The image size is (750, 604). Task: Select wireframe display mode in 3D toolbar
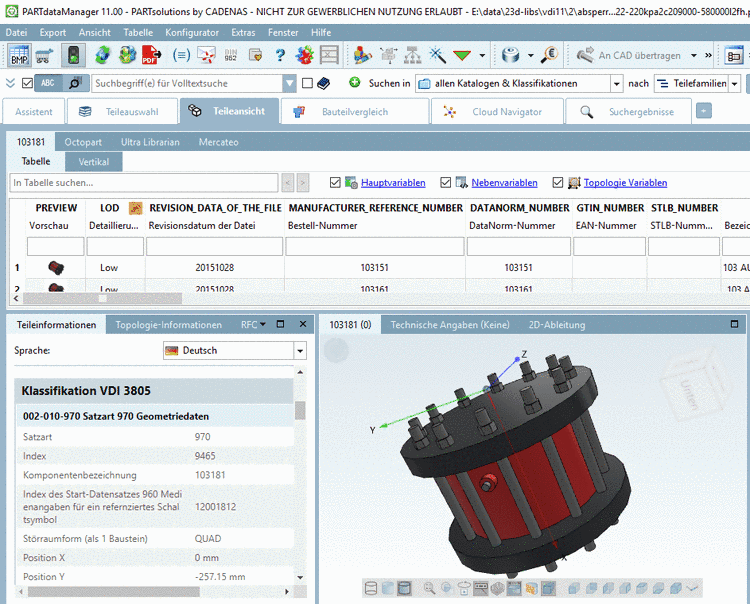(371, 588)
